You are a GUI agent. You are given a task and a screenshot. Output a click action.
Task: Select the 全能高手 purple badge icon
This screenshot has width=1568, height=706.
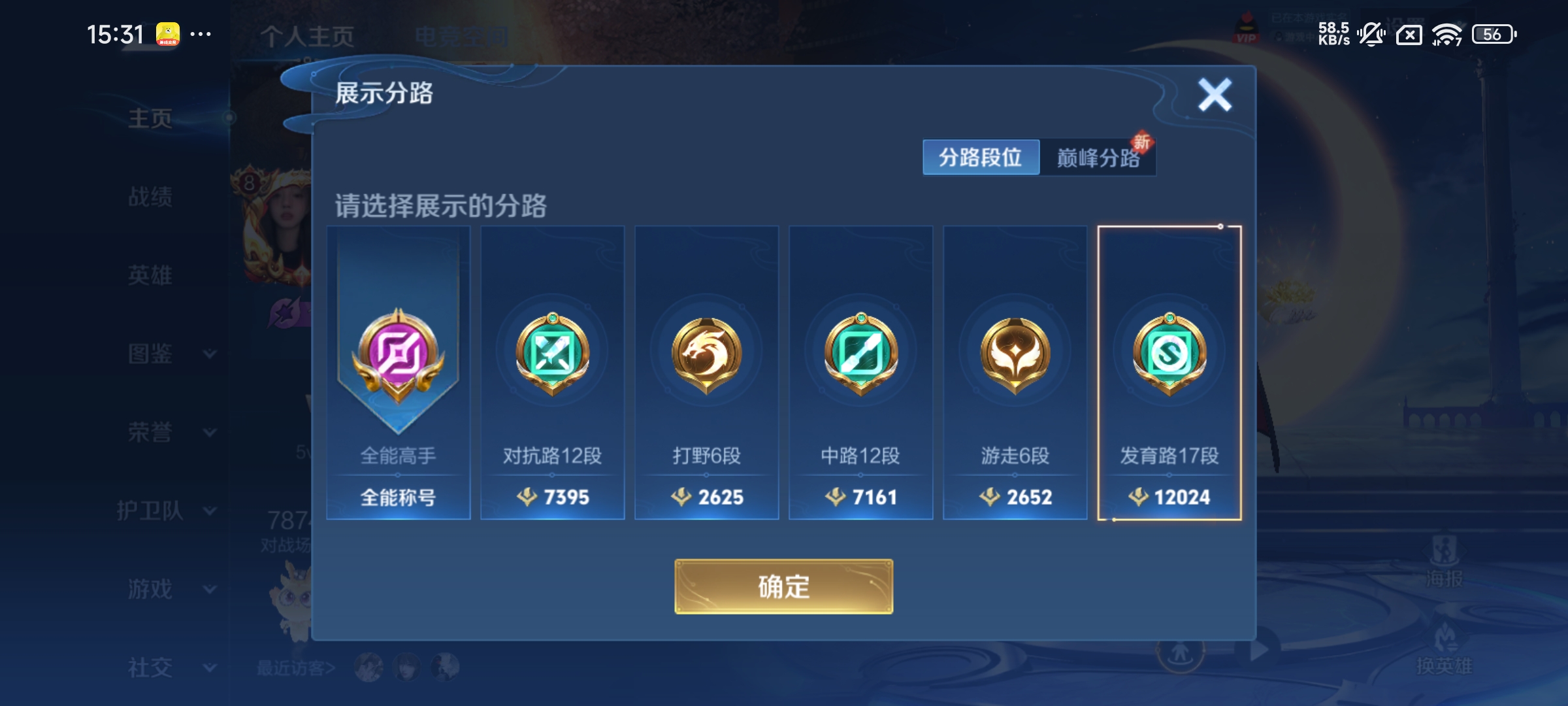pos(398,355)
